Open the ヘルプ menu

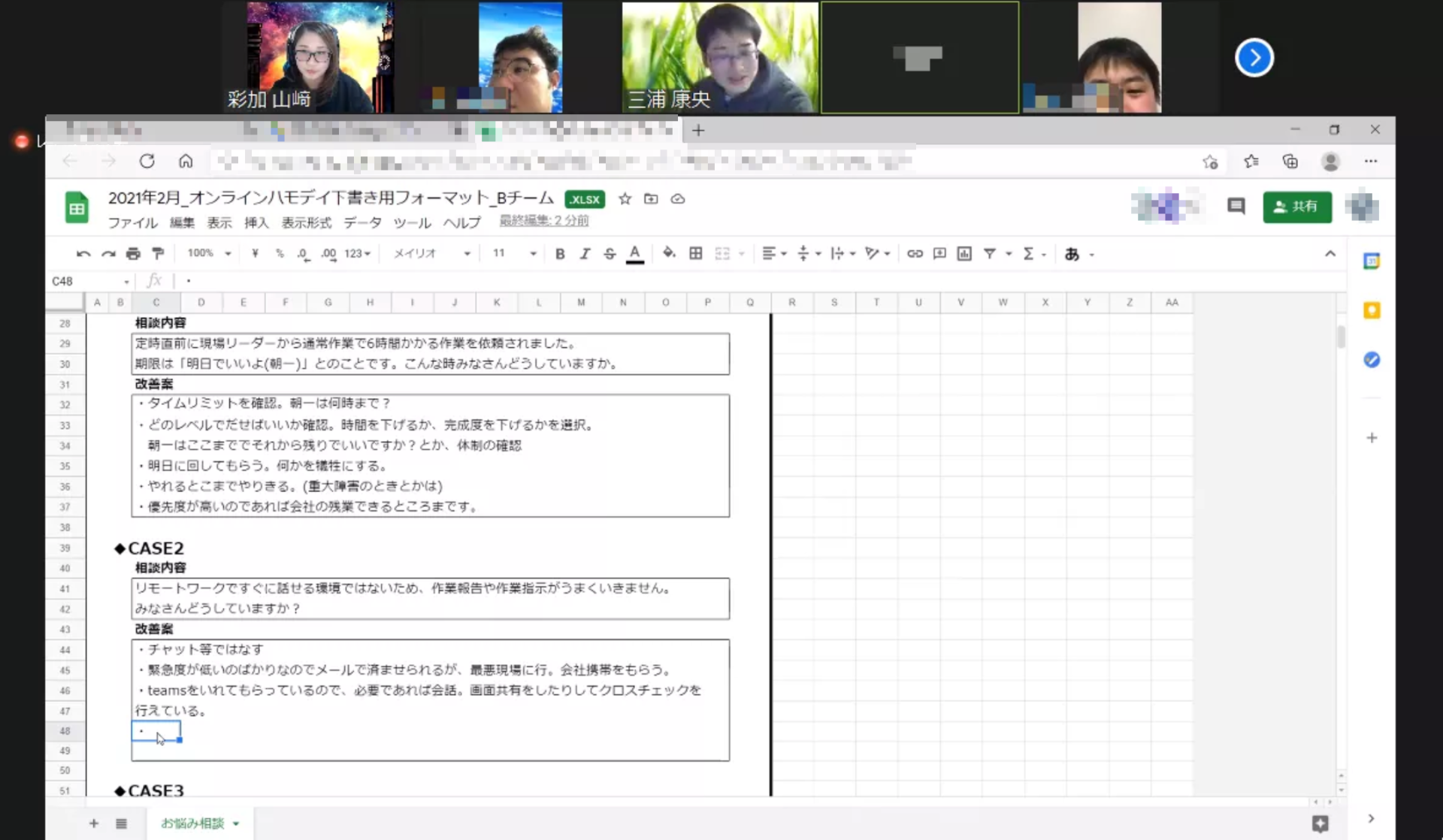coord(461,222)
